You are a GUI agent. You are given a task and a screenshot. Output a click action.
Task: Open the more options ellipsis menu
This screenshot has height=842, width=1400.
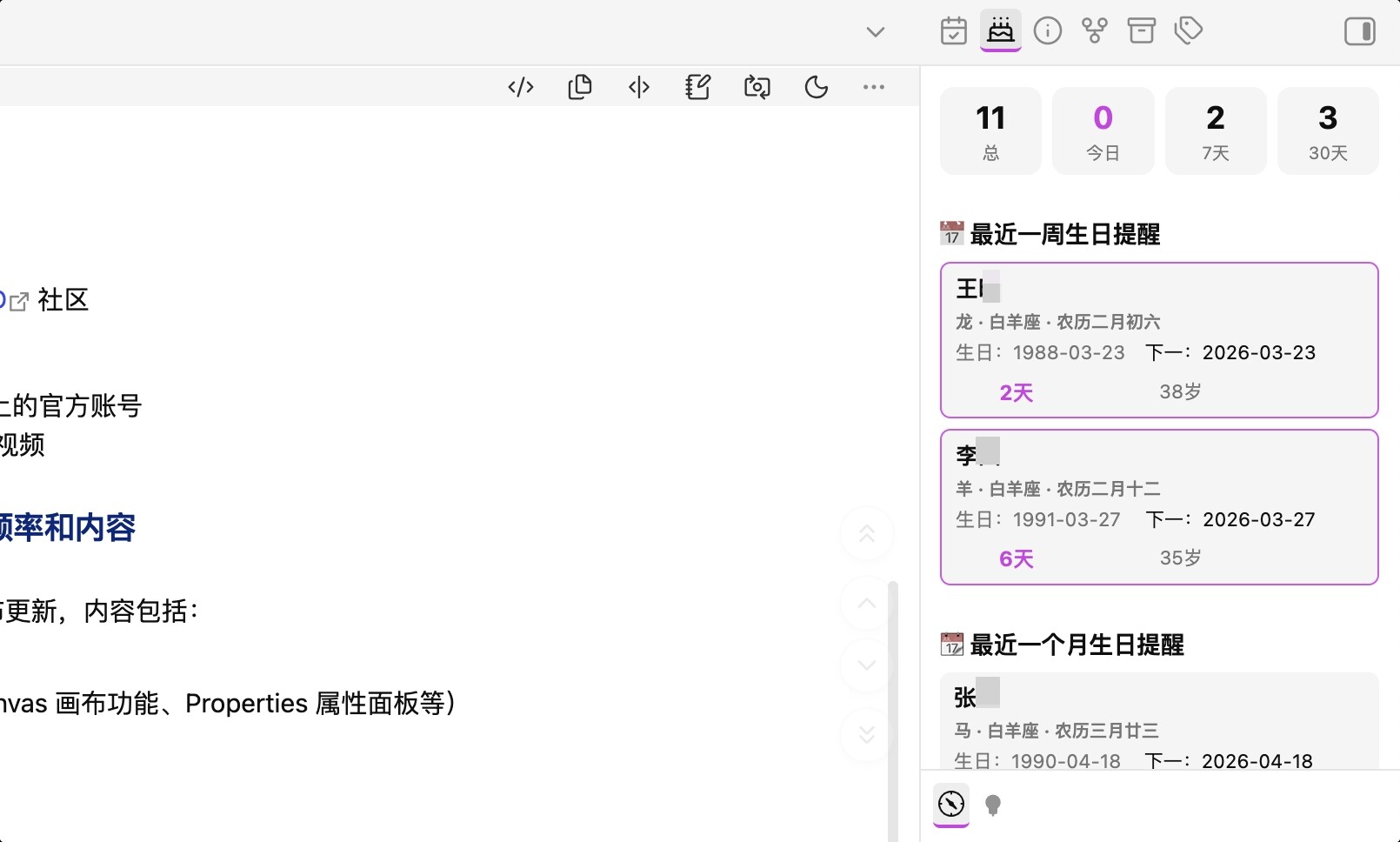click(874, 87)
